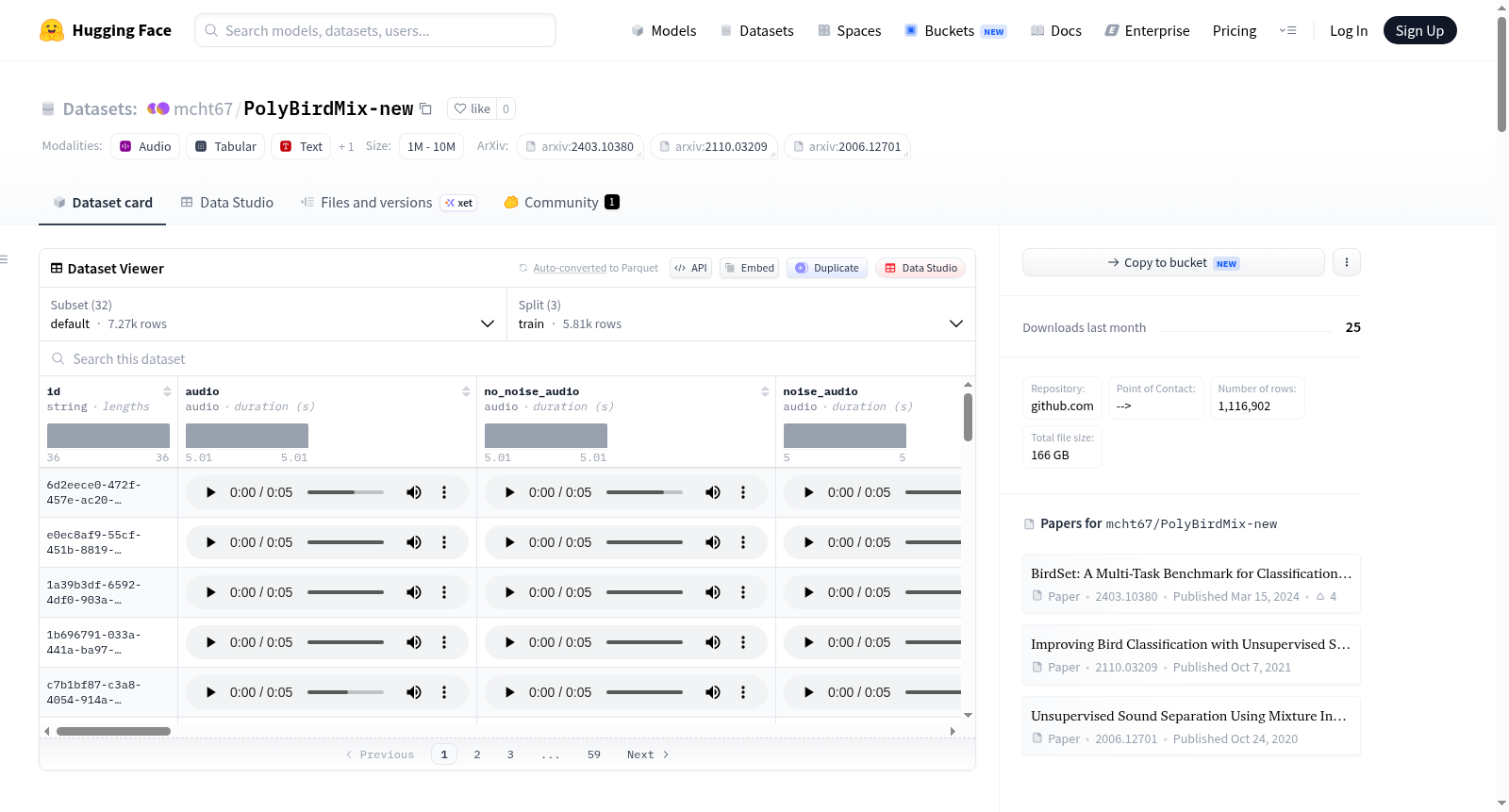Open the Community tab
Viewport: 1509px width, 812px height.
pos(562,202)
